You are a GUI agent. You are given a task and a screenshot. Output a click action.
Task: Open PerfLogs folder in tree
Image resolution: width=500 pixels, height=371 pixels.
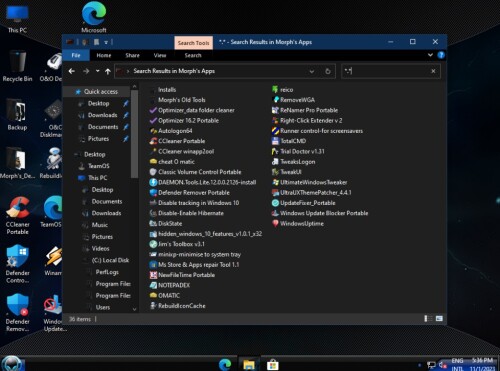103,272
